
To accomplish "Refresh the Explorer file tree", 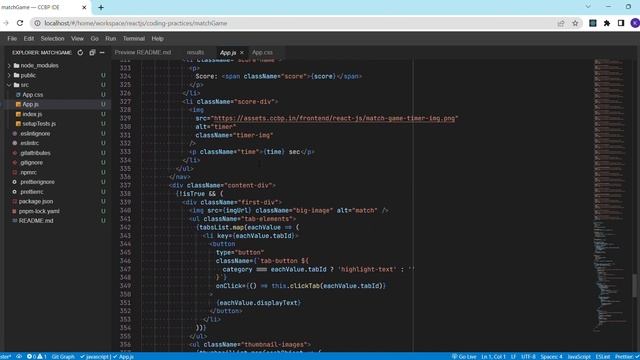I will pyautogui.click(x=80, y=53).
